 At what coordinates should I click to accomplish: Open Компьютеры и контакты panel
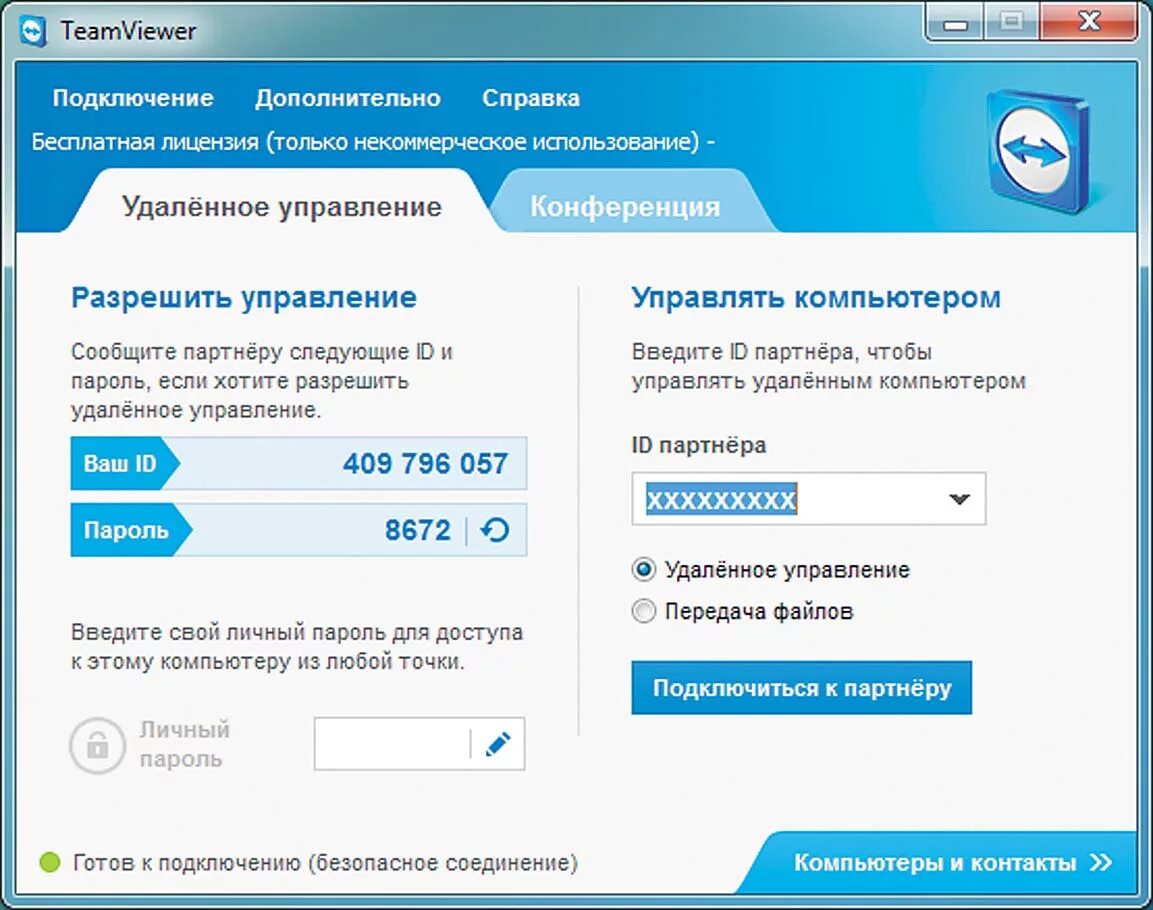934,862
